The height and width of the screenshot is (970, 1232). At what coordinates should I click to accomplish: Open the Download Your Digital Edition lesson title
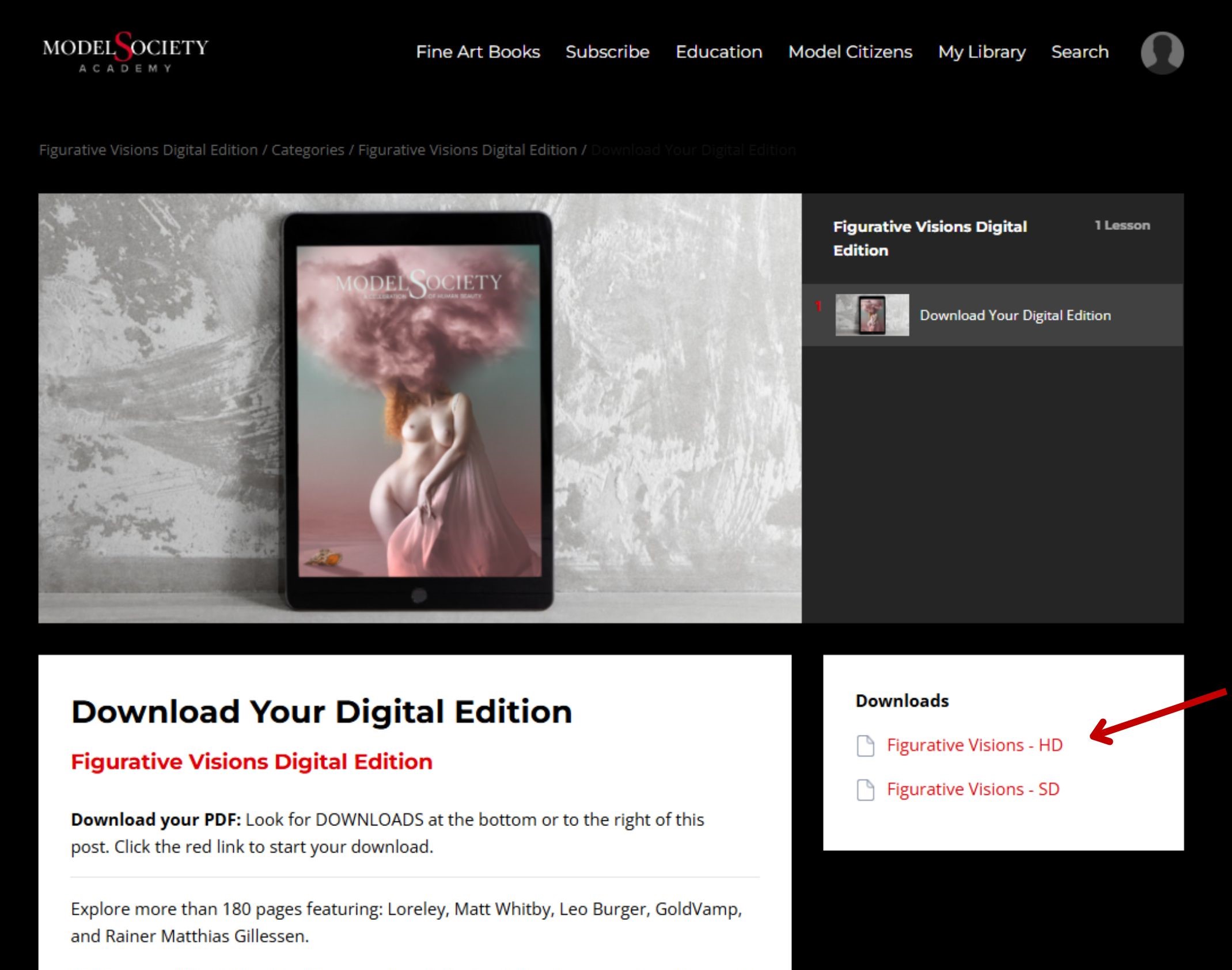1015,316
